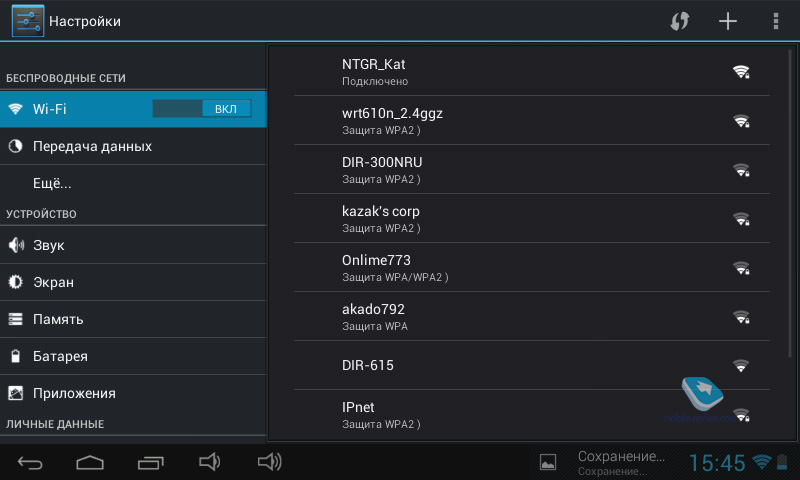The image size is (800, 480).
Task: Open the three-dot overflow menu
Action: [x=776, y=21]
